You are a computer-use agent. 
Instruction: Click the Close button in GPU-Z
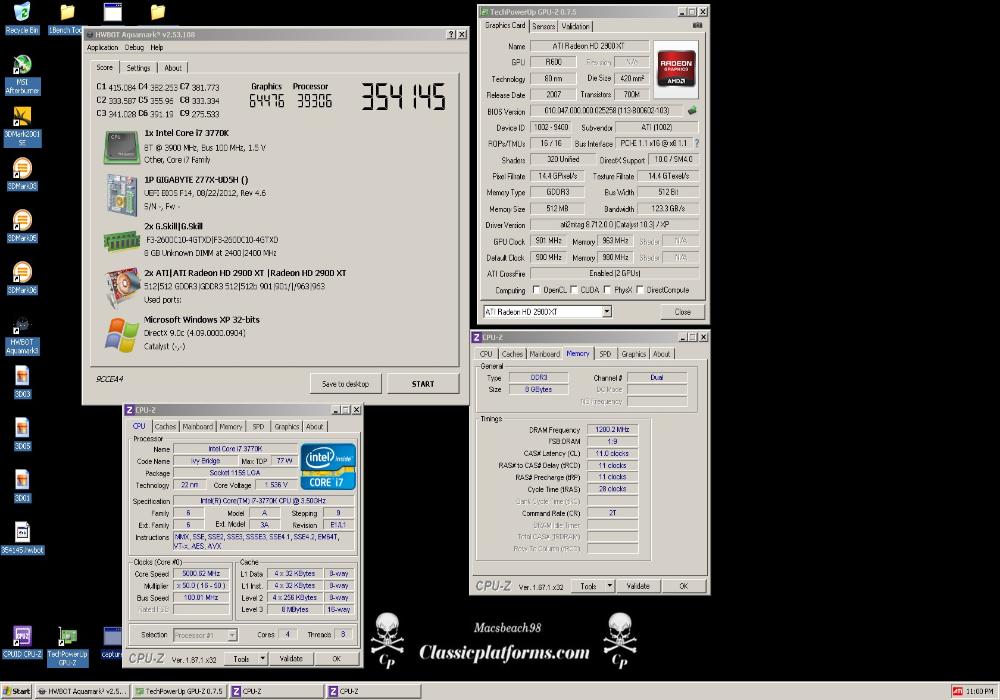coord(682,312)
